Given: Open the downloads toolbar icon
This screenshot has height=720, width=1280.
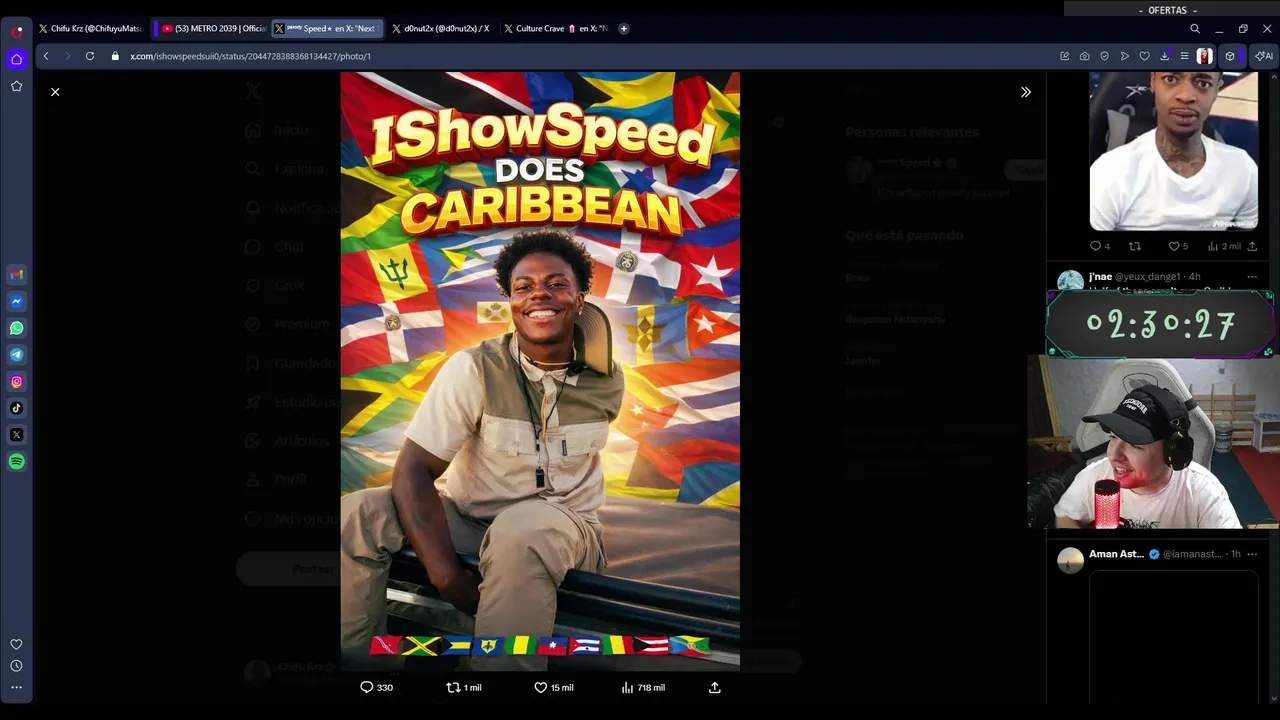Looking at the screenshot, I should tap(1165, 56).
